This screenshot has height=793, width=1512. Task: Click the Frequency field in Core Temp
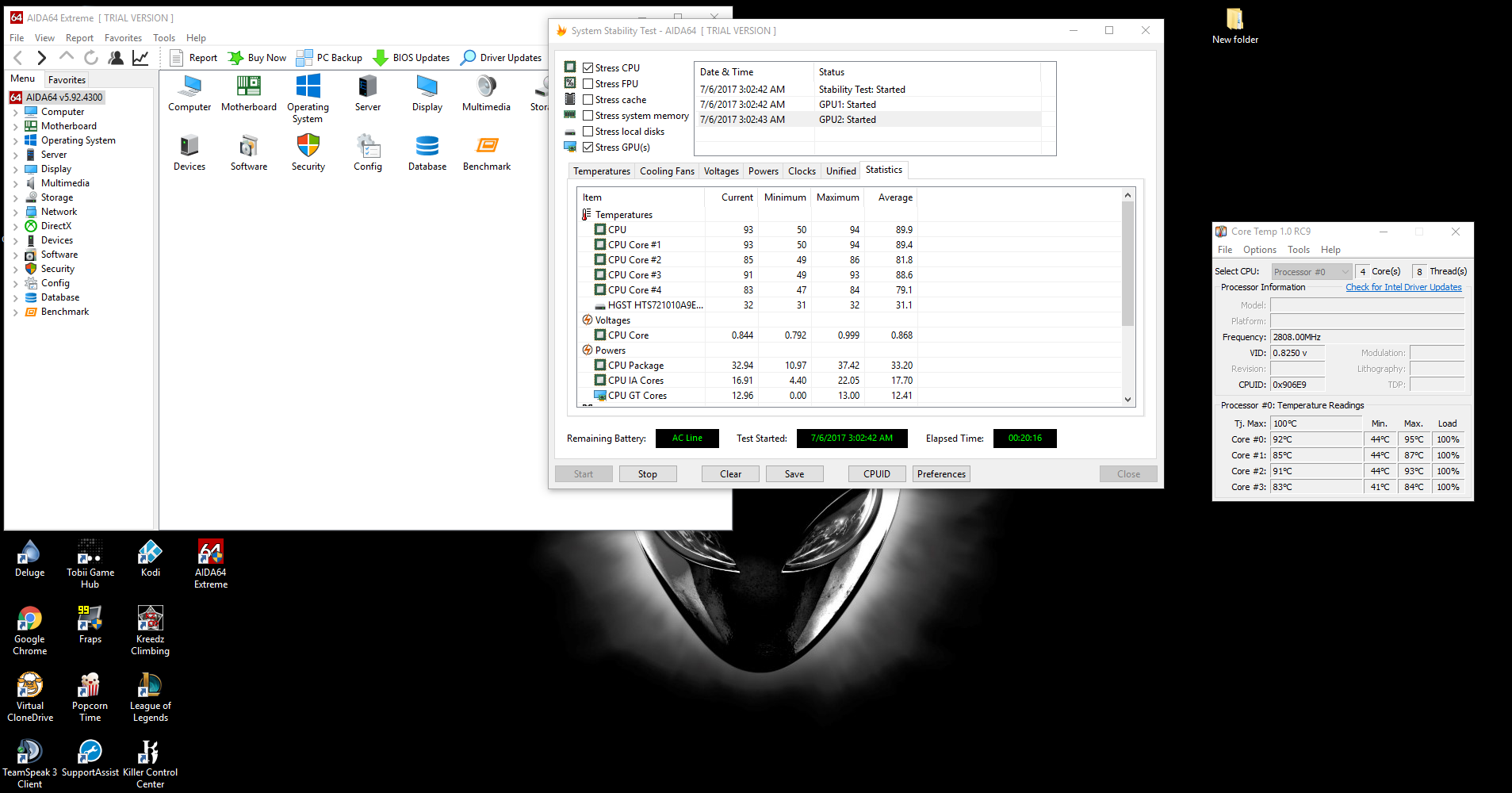(1367, 337)
